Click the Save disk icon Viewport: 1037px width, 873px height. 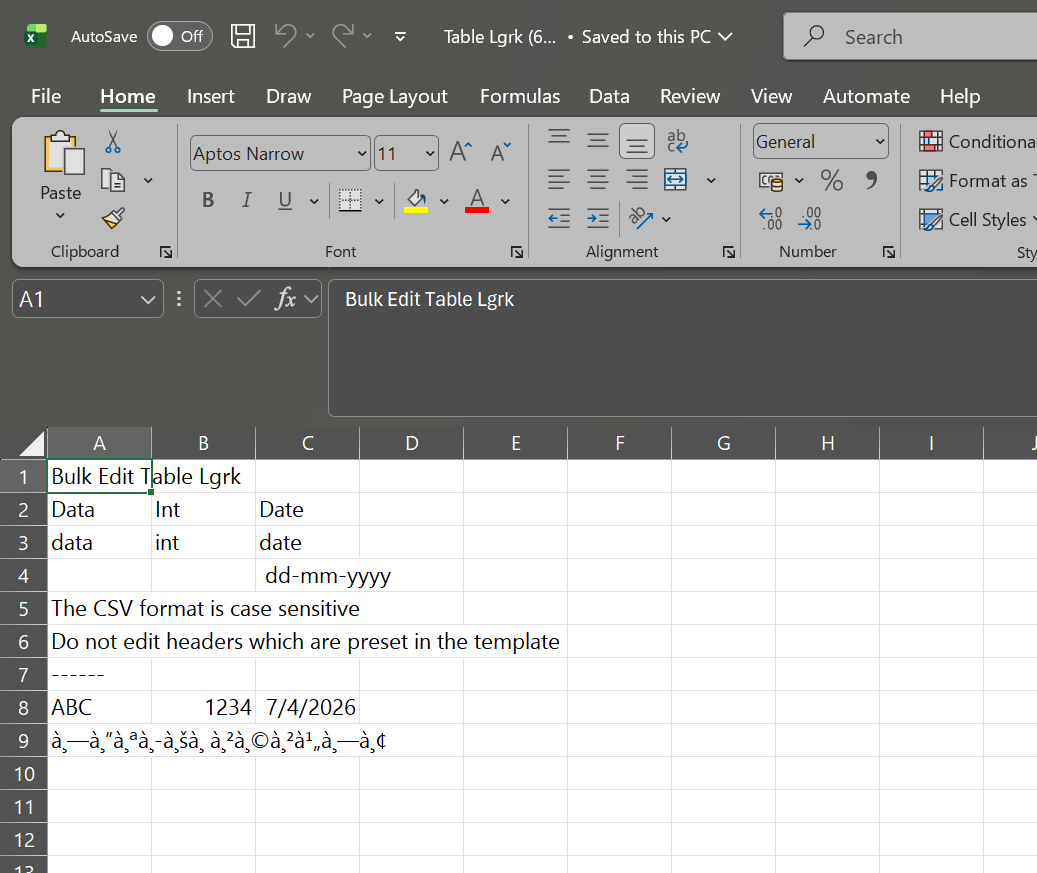[243, 37]
